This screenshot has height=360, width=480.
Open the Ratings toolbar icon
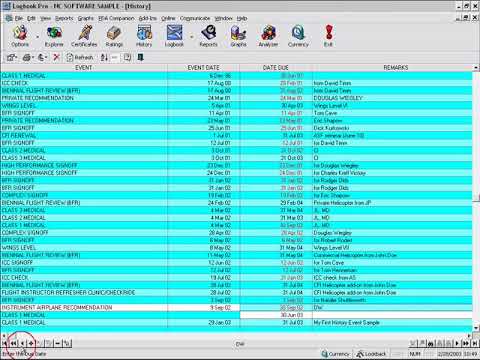114,36
